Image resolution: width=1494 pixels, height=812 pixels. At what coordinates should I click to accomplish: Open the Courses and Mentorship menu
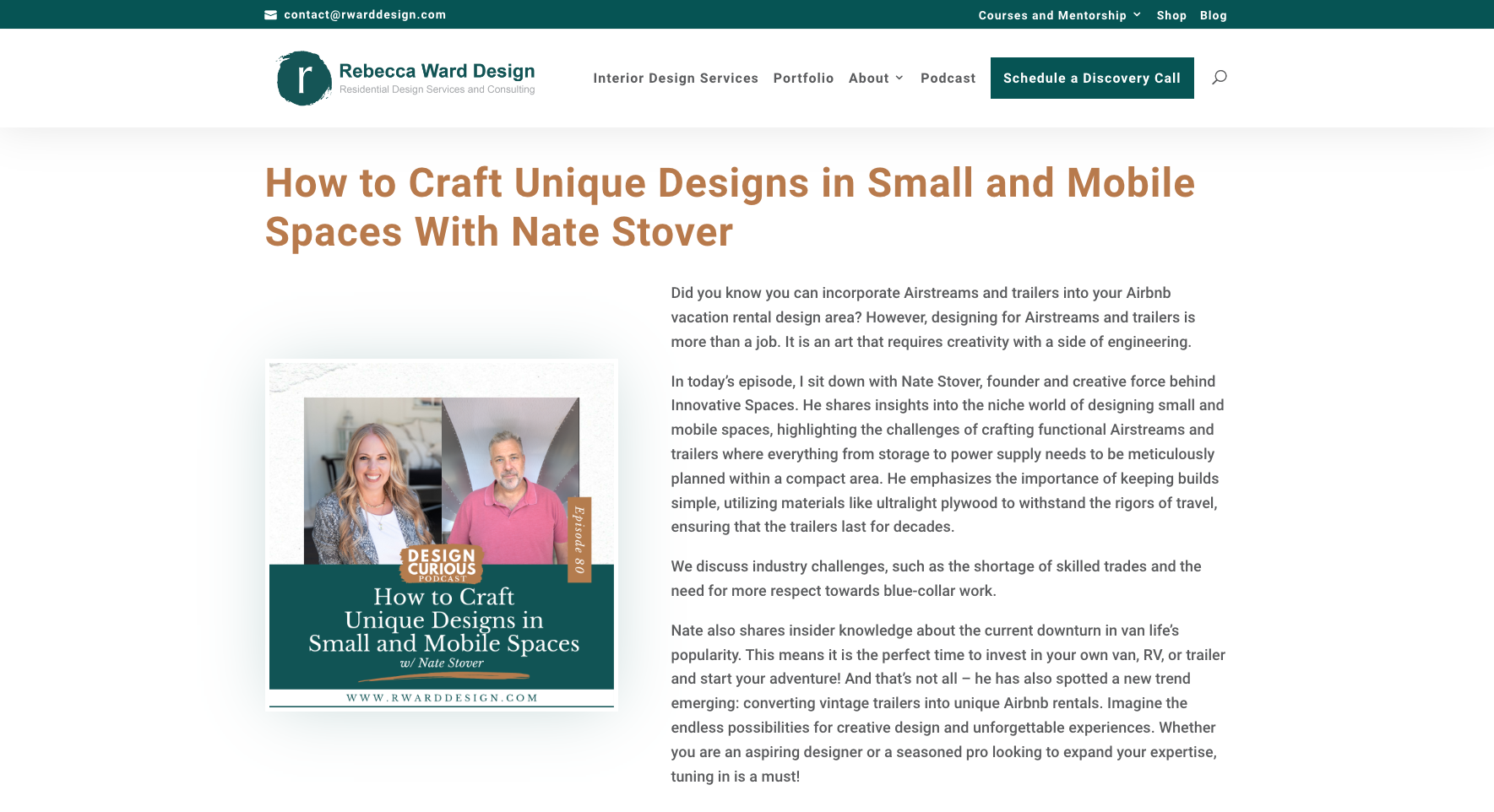(1052, 15)
